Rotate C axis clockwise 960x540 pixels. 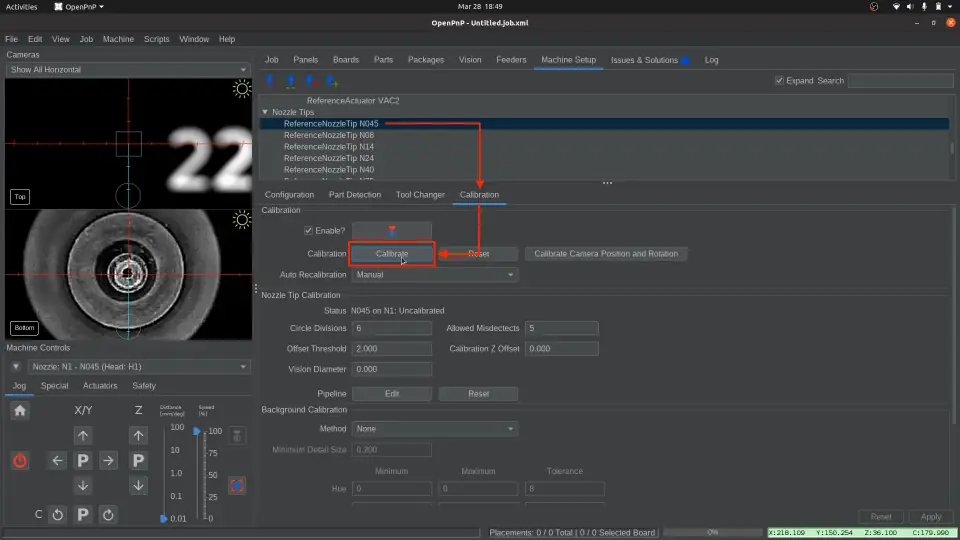108,515
